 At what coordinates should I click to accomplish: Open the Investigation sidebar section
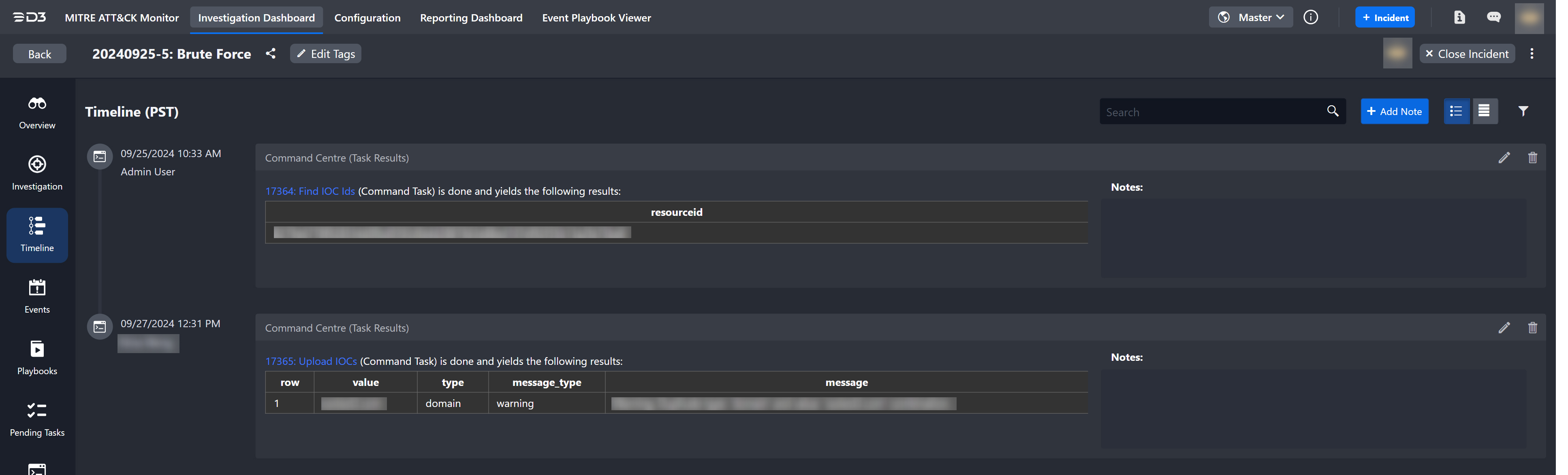[37, 173]
